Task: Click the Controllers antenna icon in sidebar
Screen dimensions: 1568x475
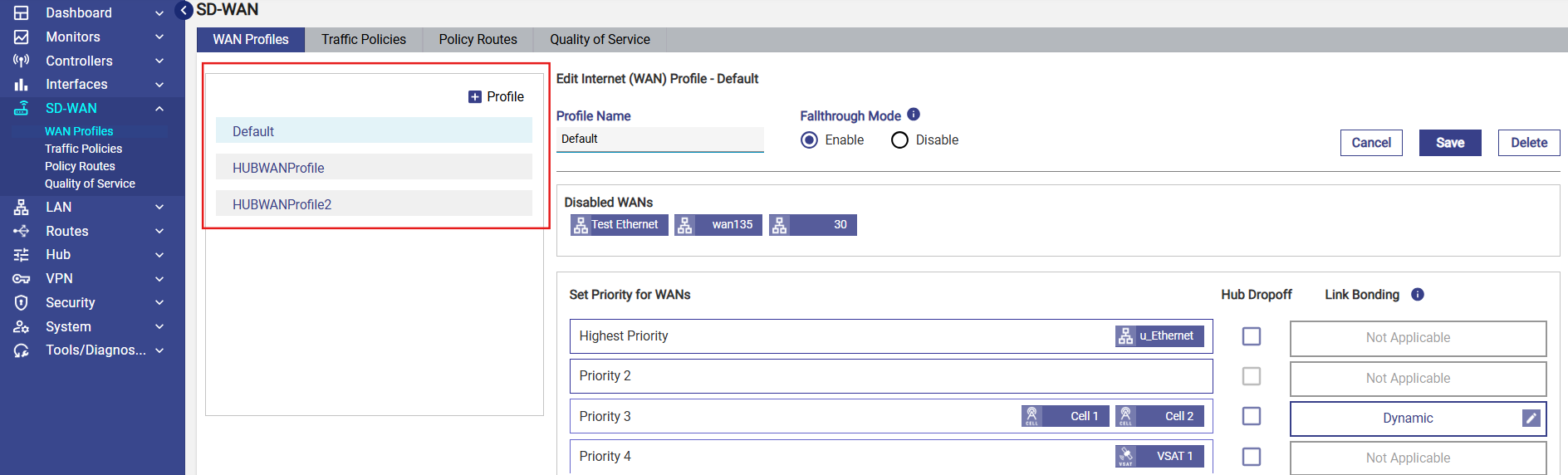Action: tap(22, 61)
